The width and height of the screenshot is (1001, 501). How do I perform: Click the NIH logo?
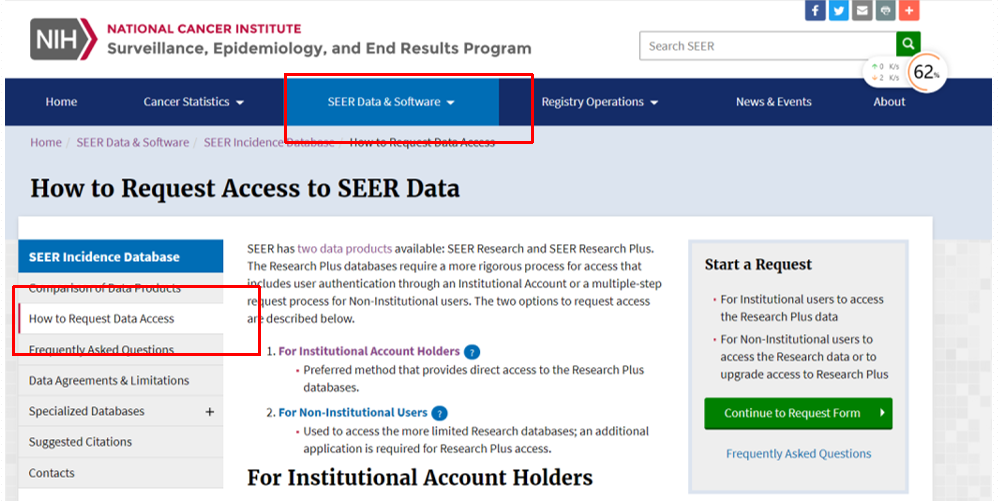[64, 39]
